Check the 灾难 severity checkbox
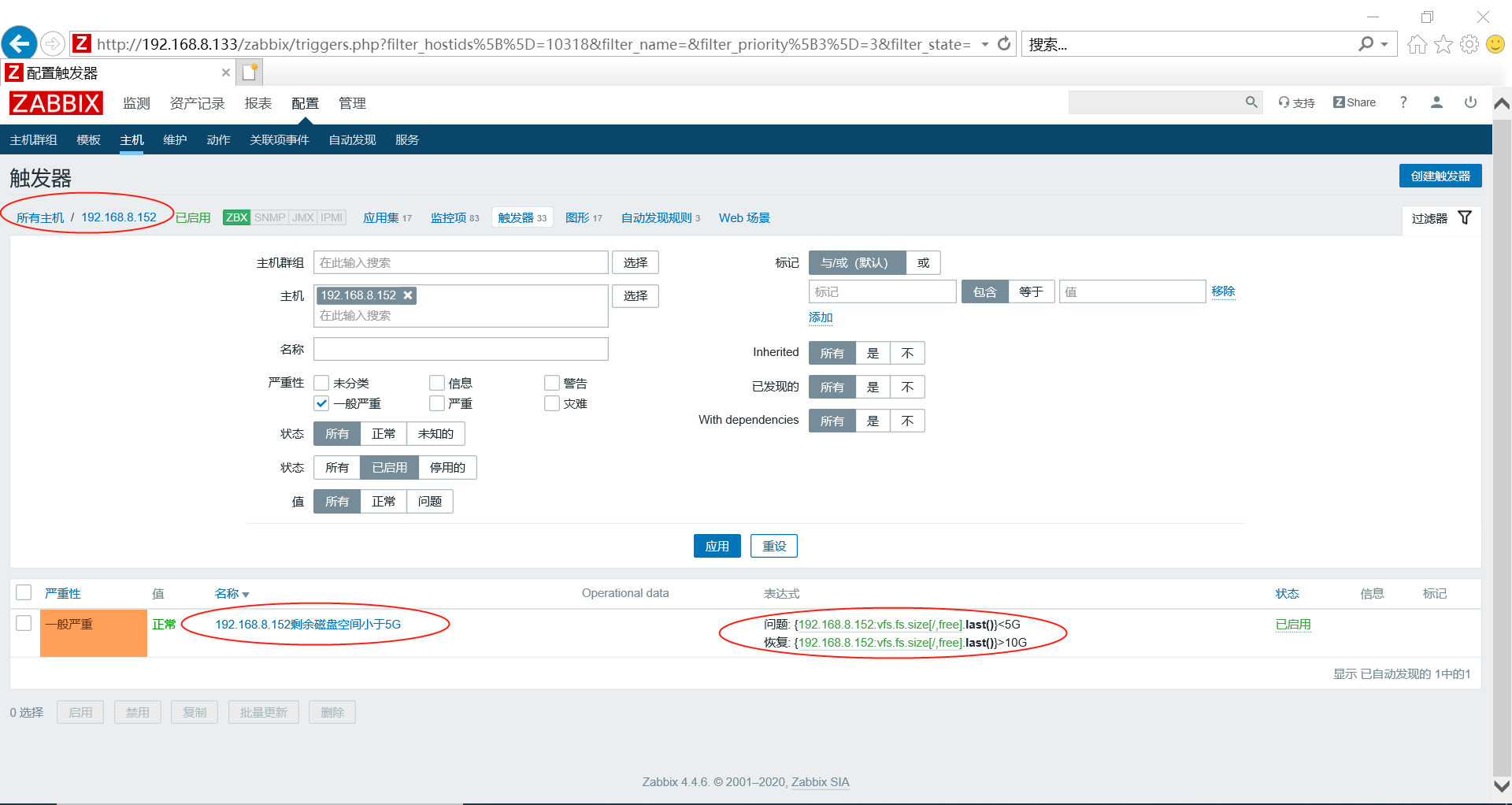This screenshot has height=805, width=1512. point(552,403)
